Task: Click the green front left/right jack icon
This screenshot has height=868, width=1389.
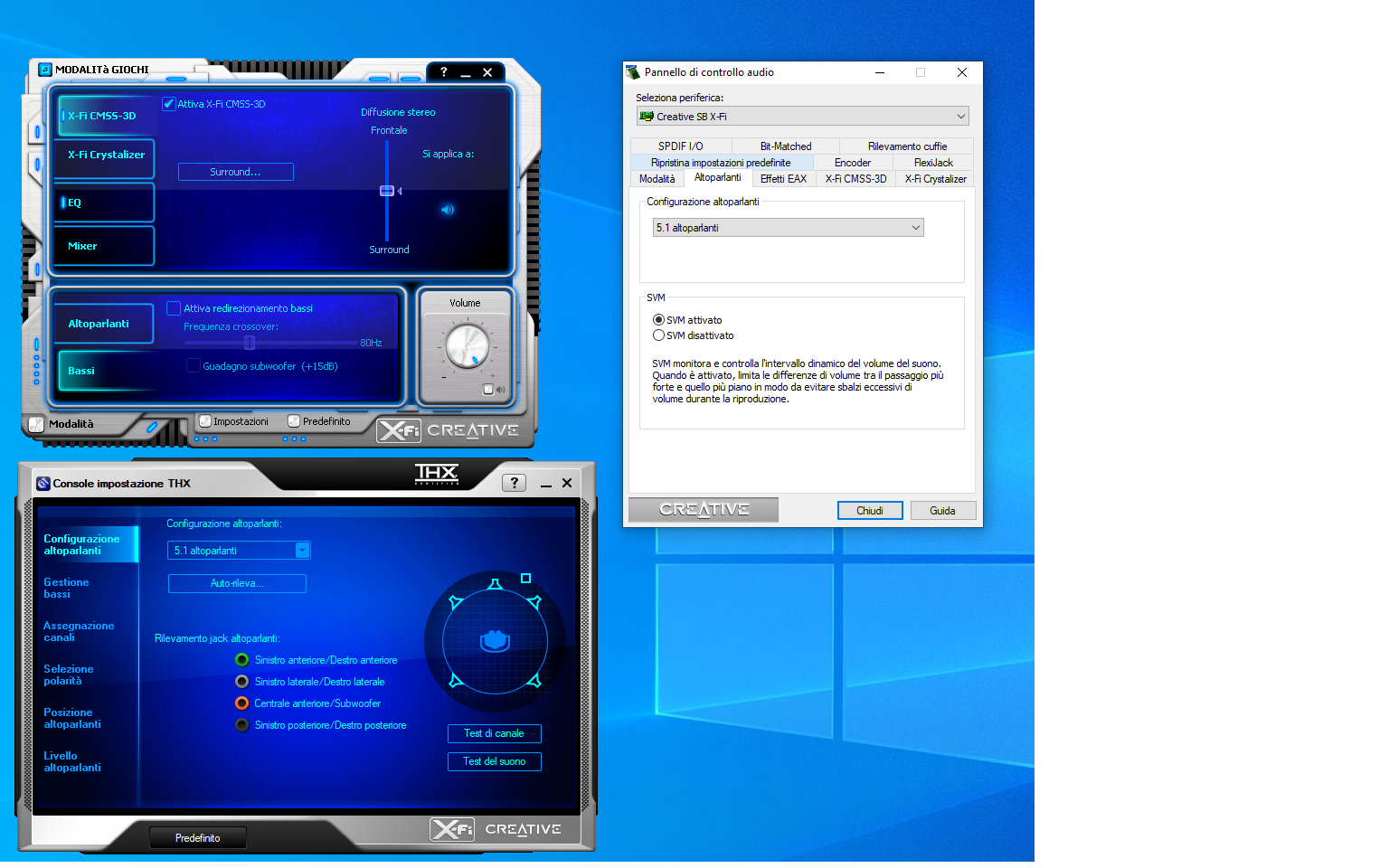Action: (241, 660)
